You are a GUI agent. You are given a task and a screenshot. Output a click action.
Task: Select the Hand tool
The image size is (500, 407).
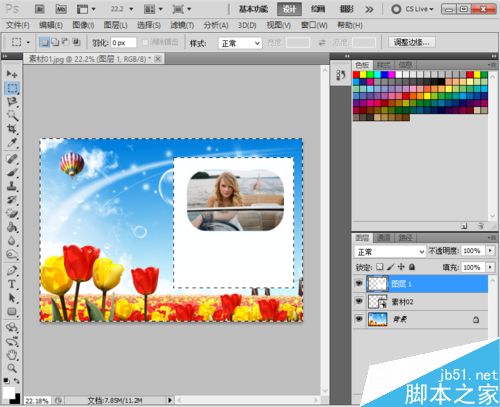tap(12, 355)
